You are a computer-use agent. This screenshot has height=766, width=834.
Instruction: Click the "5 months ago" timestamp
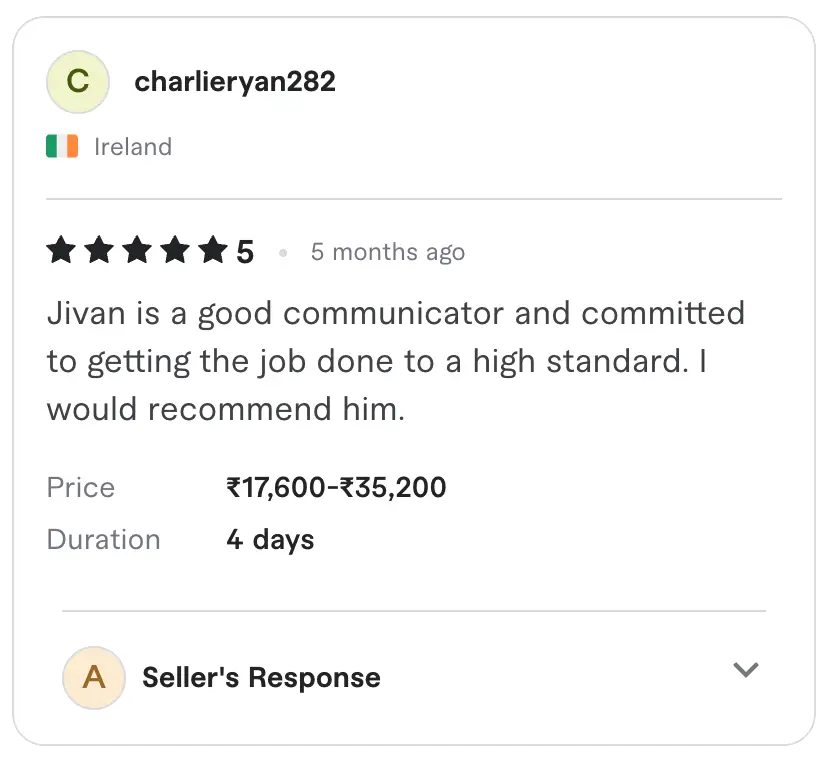tap(388, 252)
